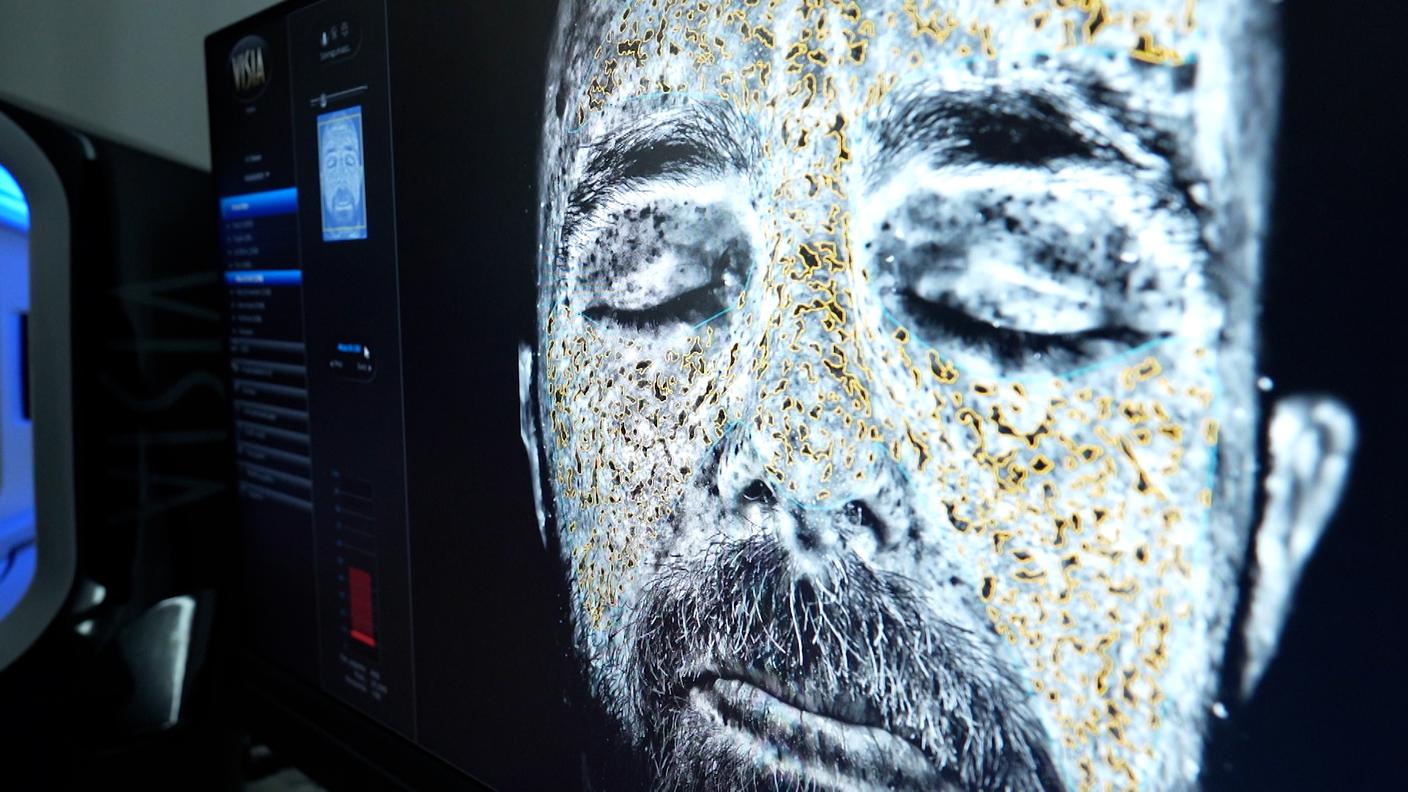The width and height of the screenshot is (1408, 792).
Task: Click the bright red marker below the score bar
Action: [x=362, y=637]
